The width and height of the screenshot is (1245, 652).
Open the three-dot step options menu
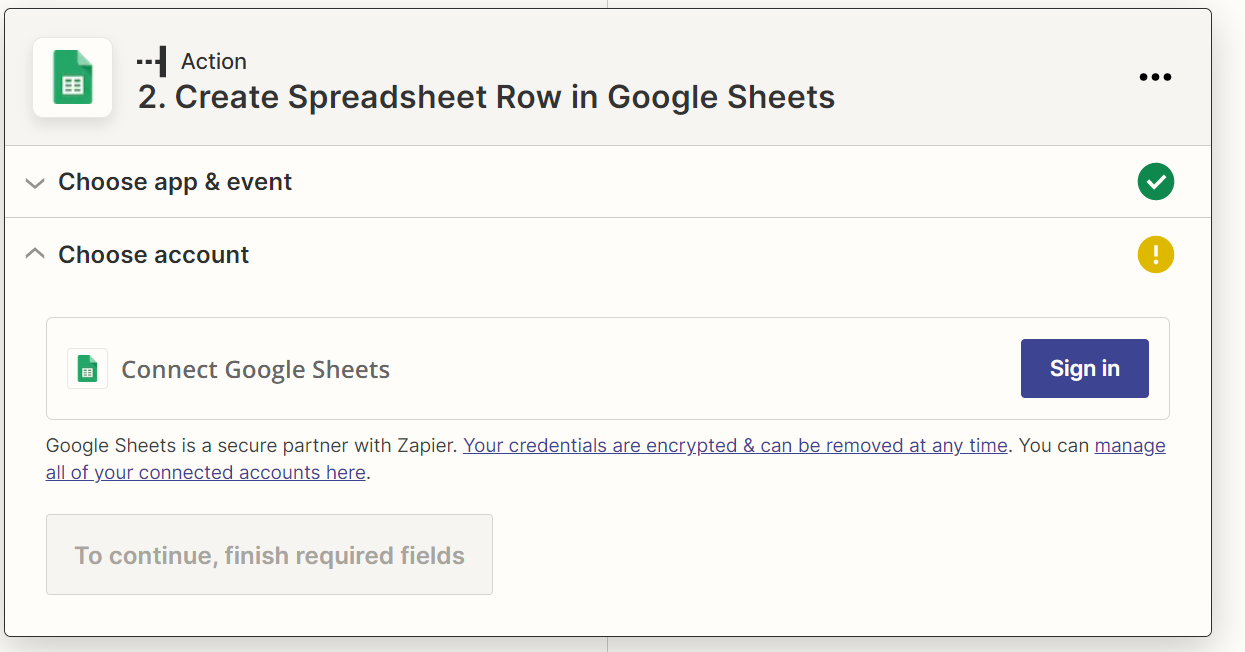(x=1155, y=77)
